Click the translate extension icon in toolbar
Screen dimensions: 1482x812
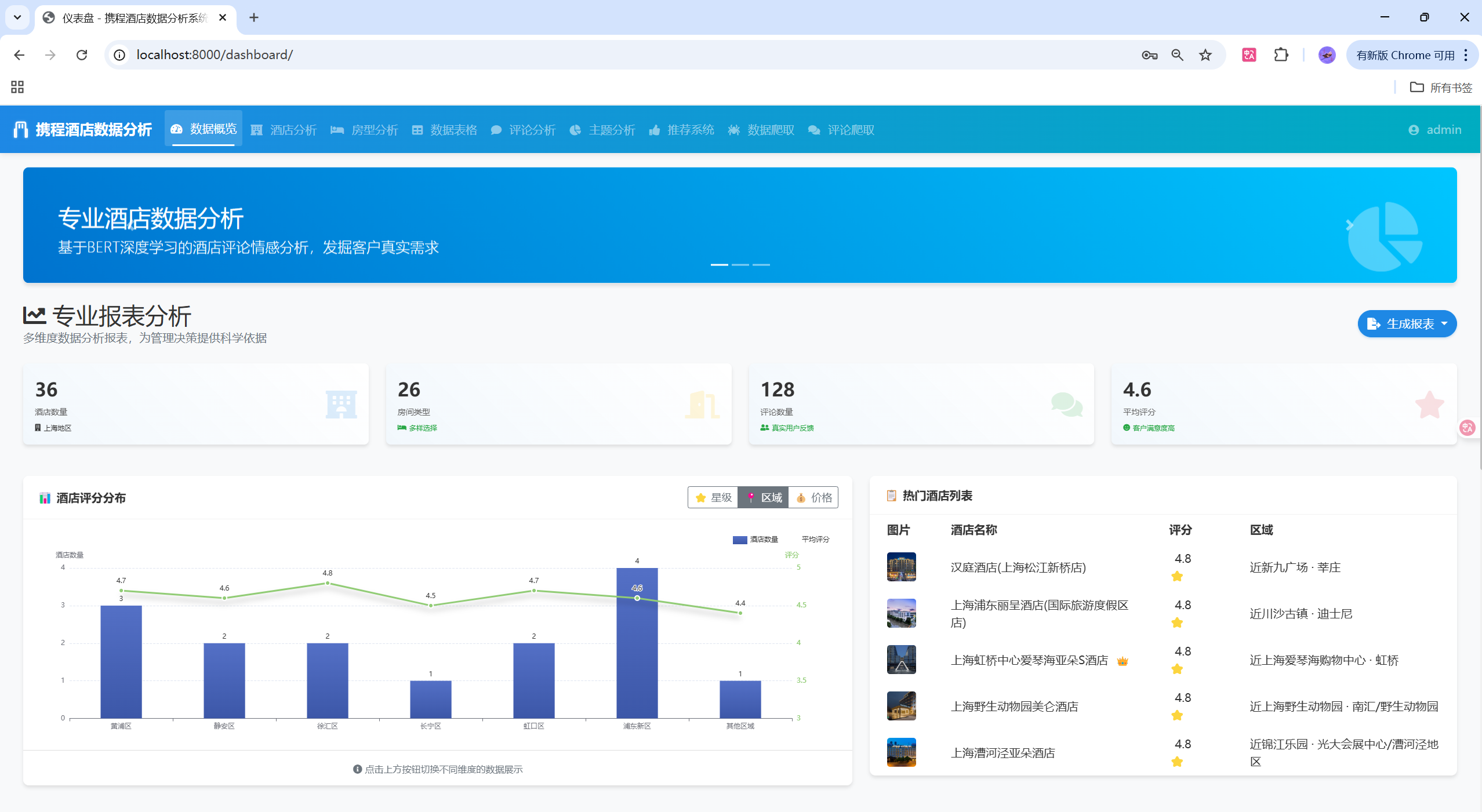click(x=1249, y=55)
